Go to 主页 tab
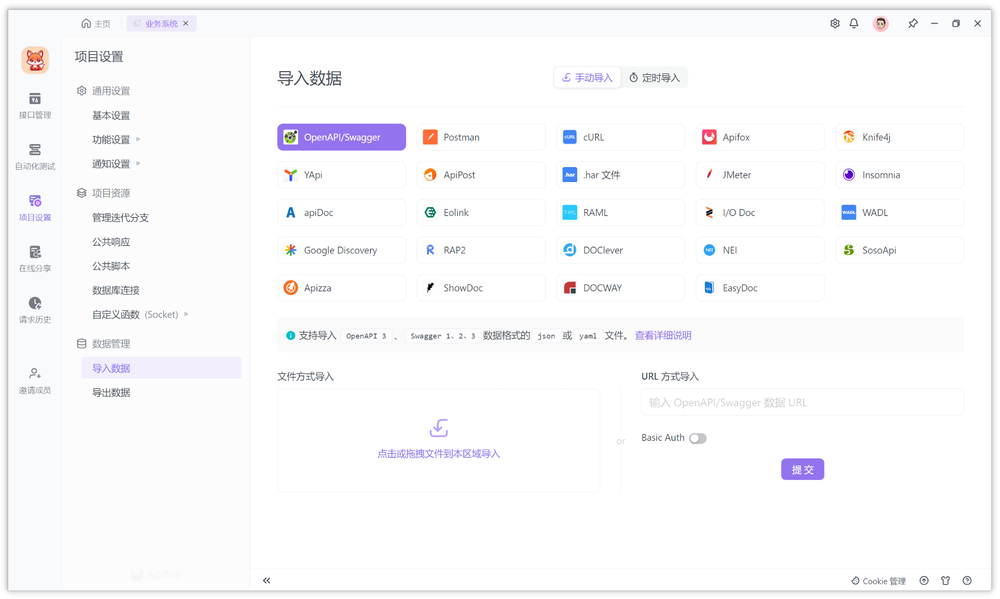 (x=96, y=24)
